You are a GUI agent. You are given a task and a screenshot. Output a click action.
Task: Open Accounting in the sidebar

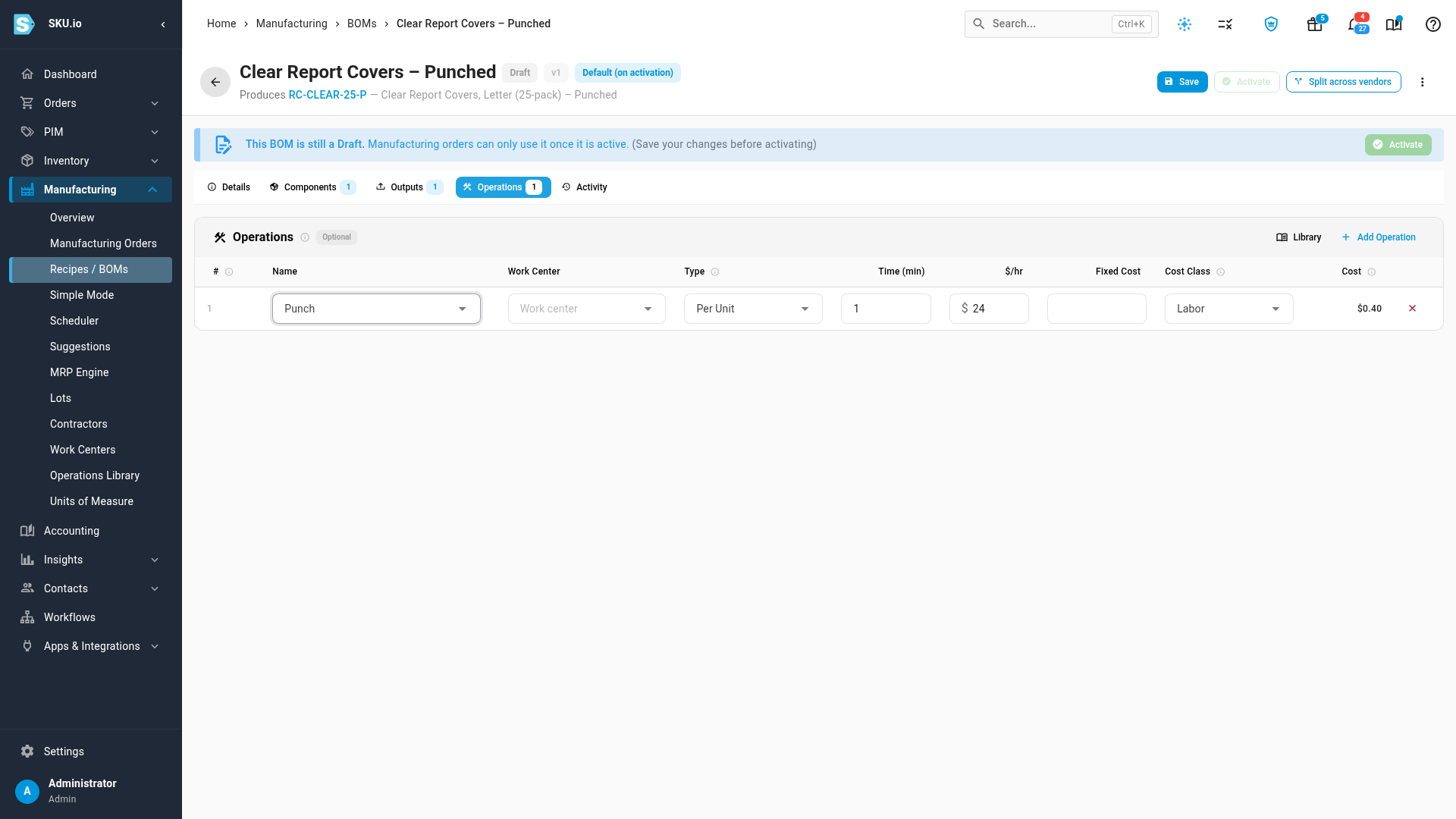[x=90, y=531]
